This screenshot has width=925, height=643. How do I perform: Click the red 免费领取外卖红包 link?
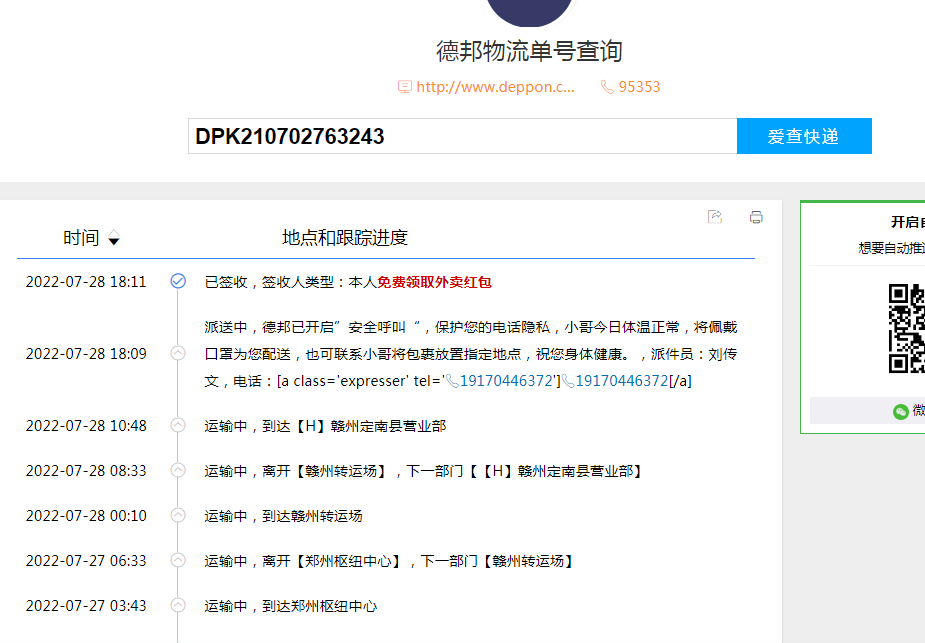pyautogui.click(x=434, y=283)
